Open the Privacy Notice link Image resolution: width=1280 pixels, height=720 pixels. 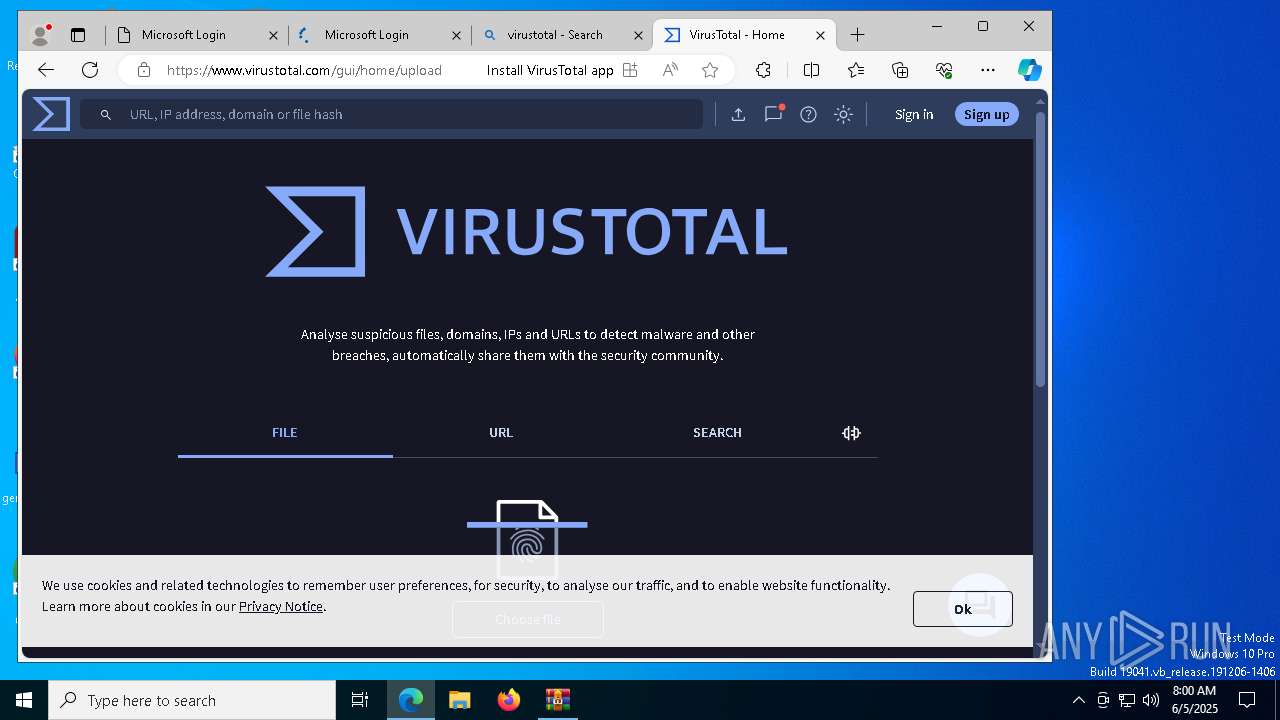[x=280, y=606]
